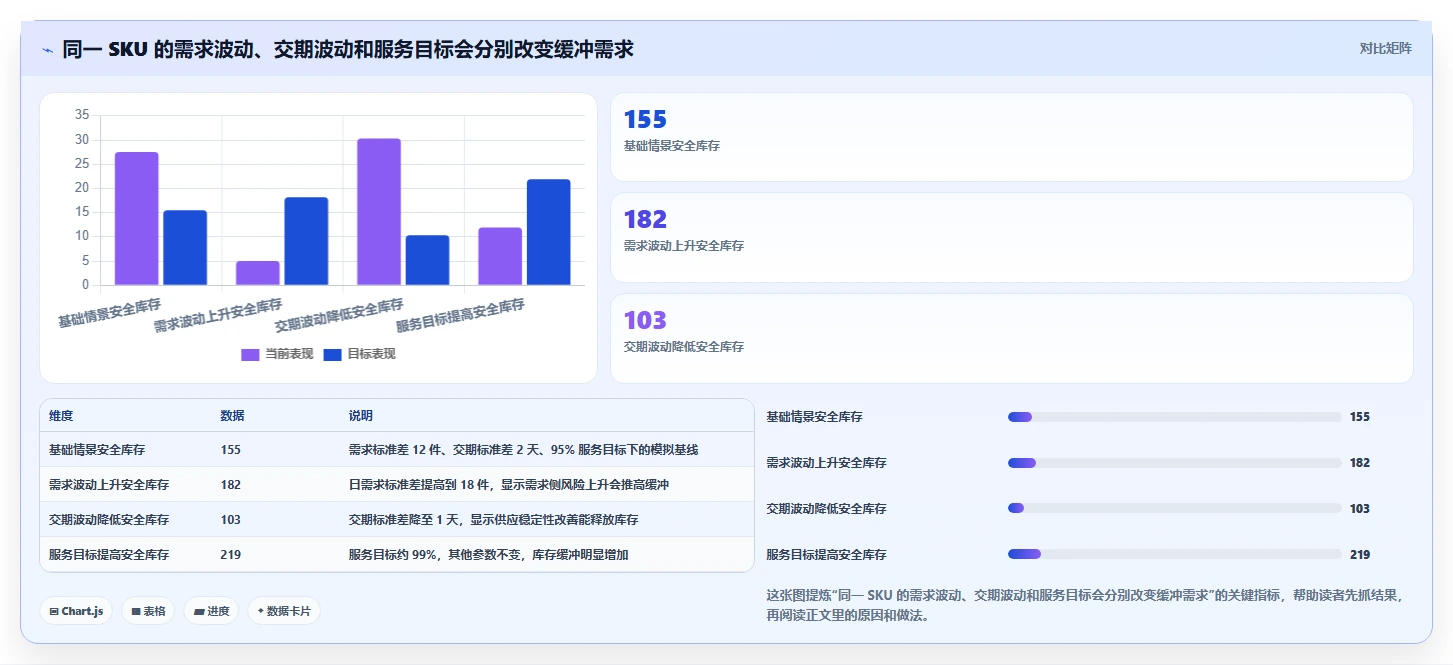1453x665 pixels.
Task: Click the 进度 tag chip
Action: [211, 611]
